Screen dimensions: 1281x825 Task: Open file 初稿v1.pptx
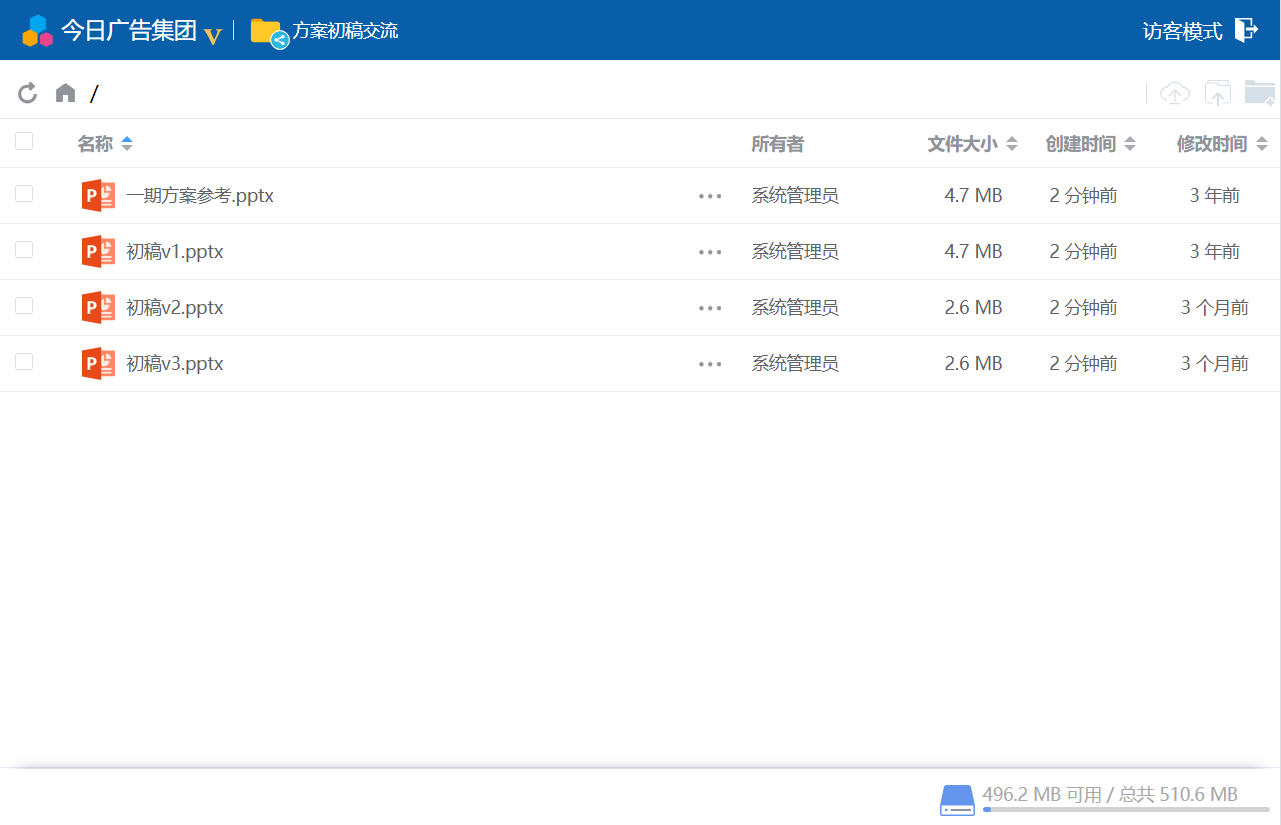click(175, 252)
